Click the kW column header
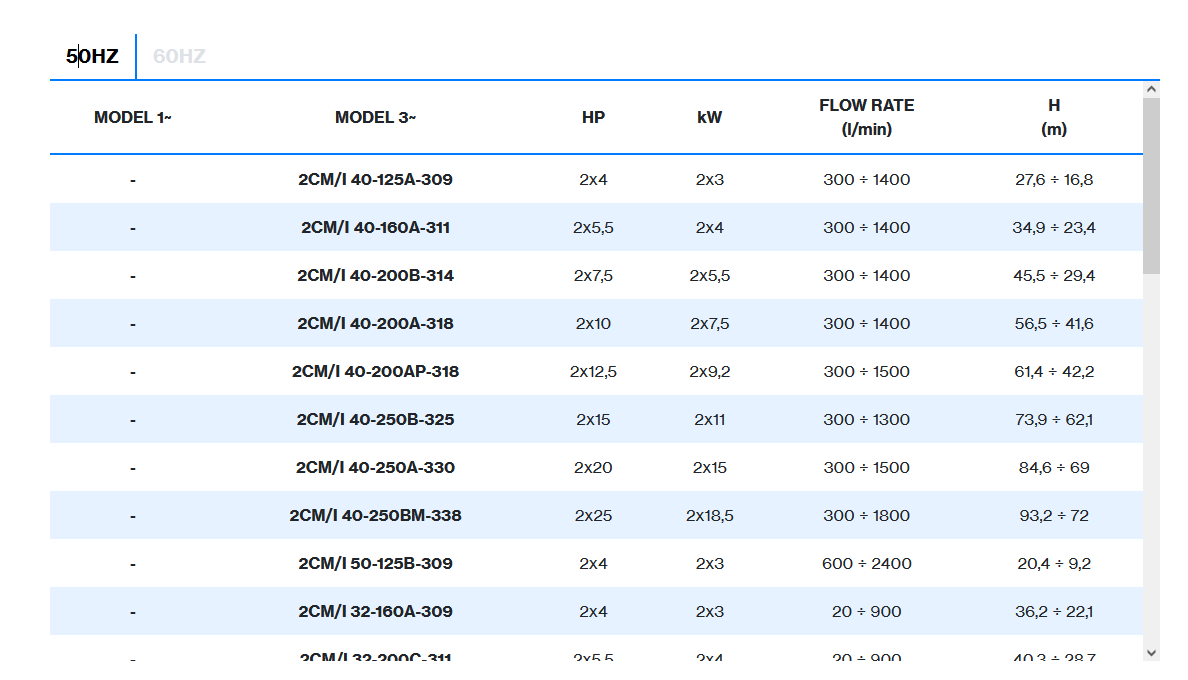Viewport: 1188px width, 680px height. (x=709, y=117)
